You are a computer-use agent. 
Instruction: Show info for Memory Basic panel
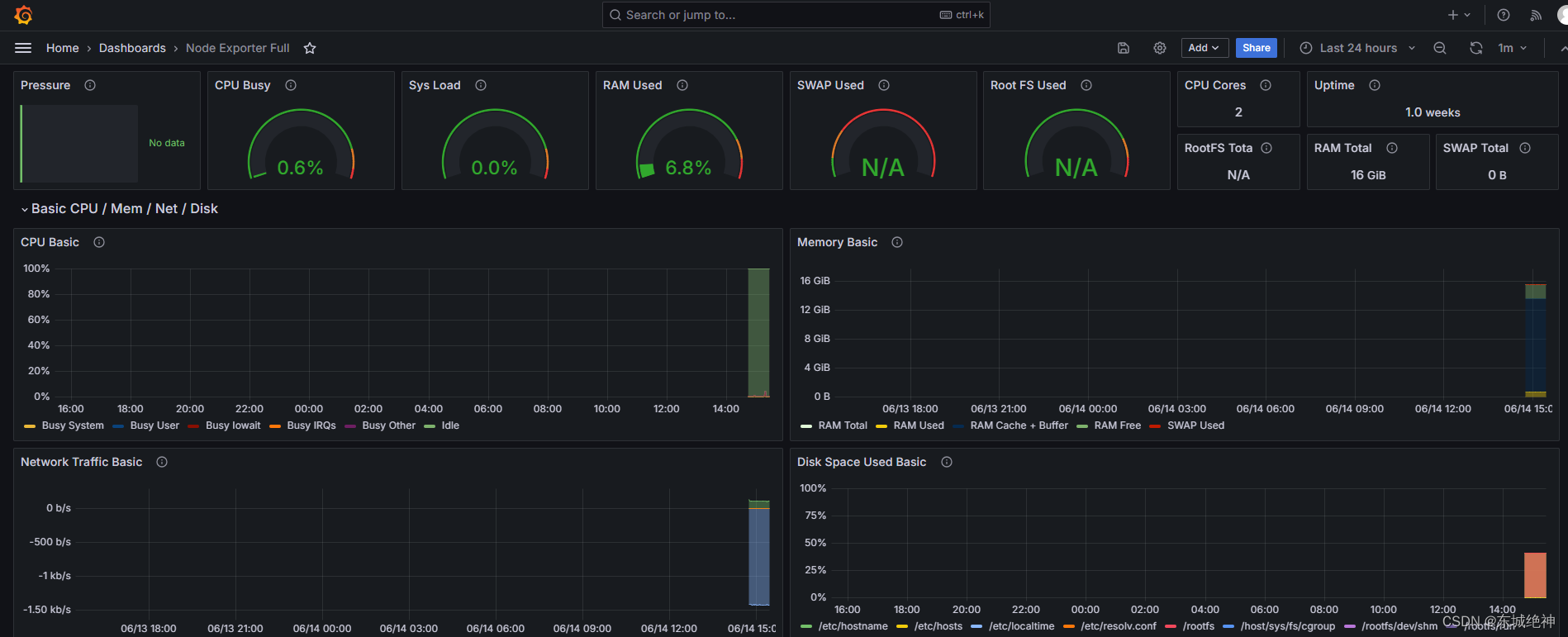pos(897,242)
